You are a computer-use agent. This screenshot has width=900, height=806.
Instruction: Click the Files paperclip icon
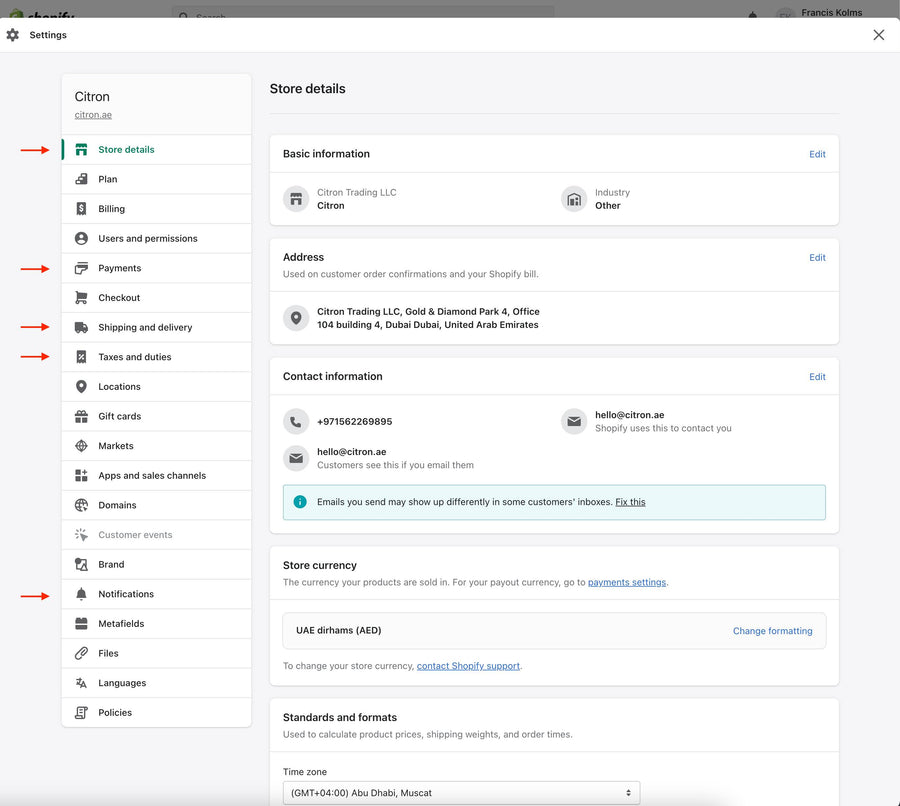point(82,653)
